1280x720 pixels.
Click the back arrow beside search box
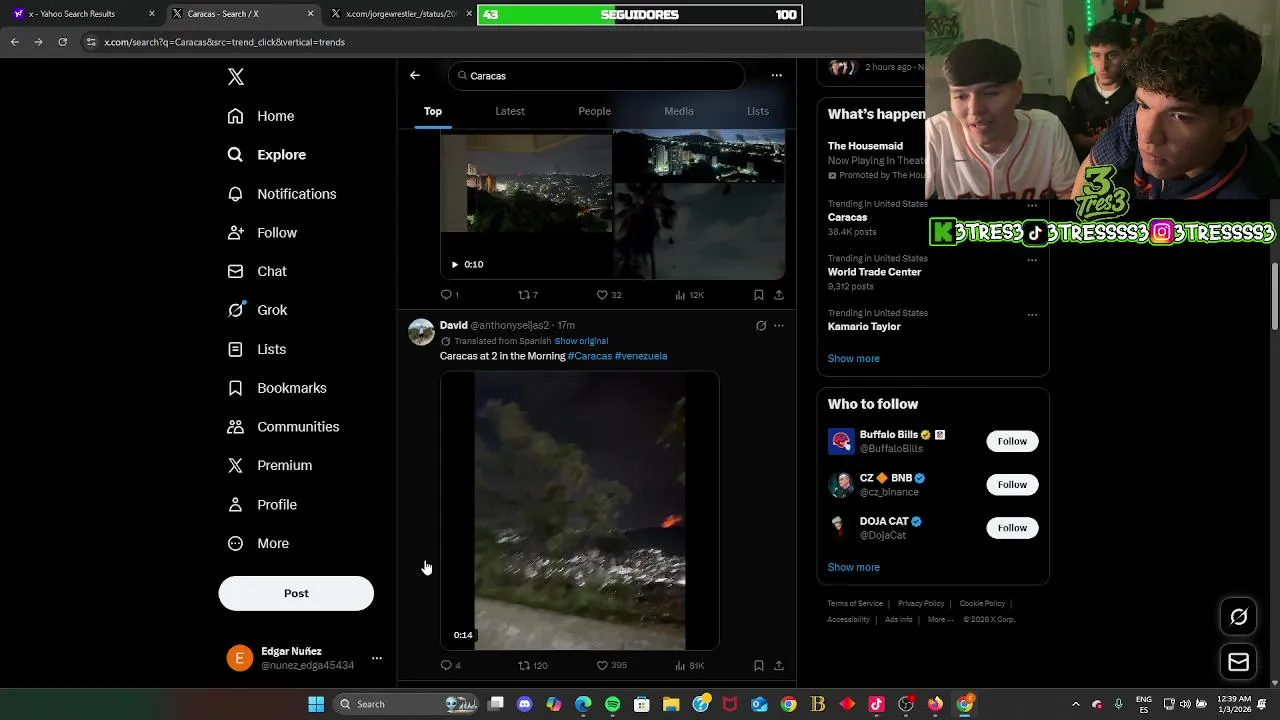click(x=415, y=75)
